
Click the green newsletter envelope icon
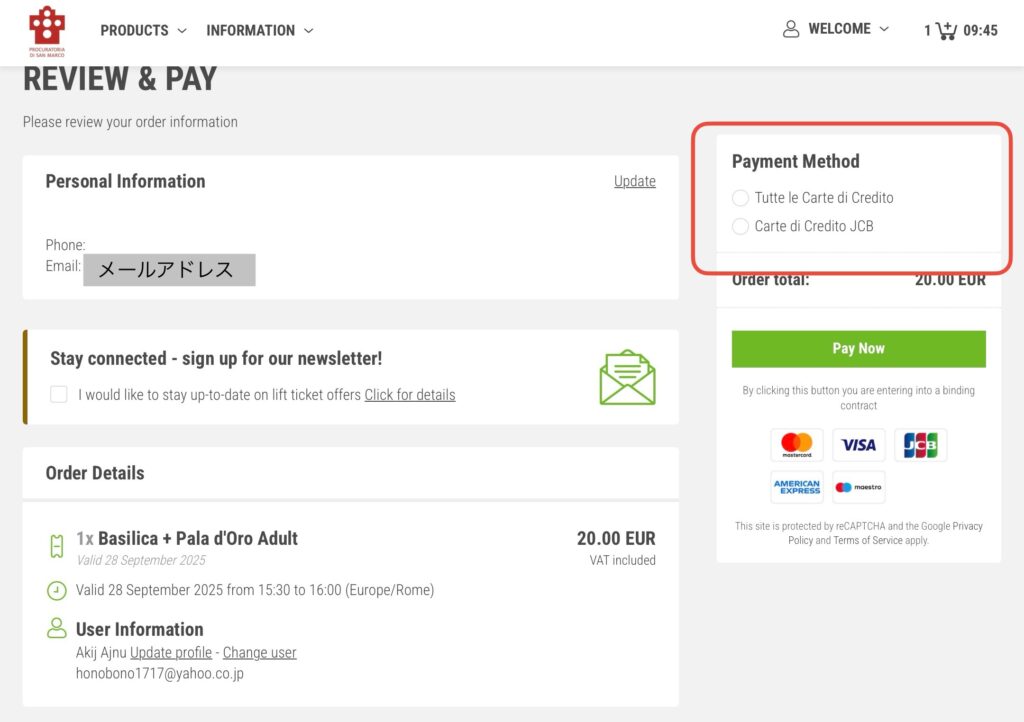point(627,377)
